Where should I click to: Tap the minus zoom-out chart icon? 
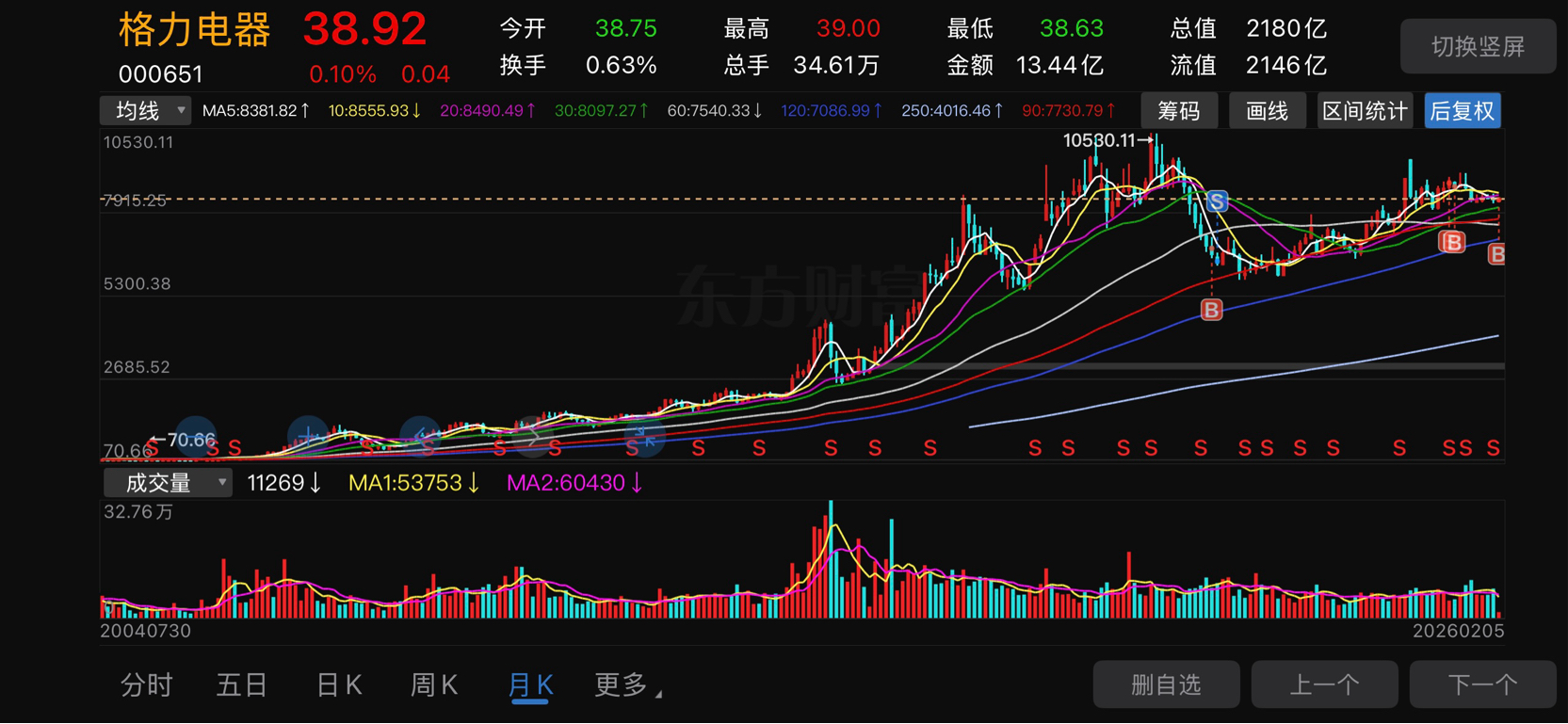196,438
